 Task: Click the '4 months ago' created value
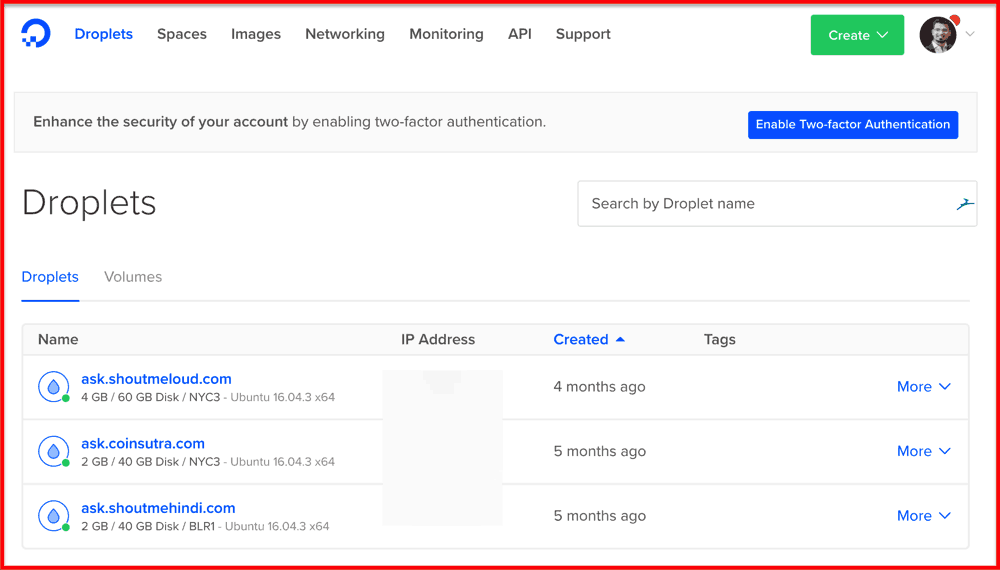point(599,387)
